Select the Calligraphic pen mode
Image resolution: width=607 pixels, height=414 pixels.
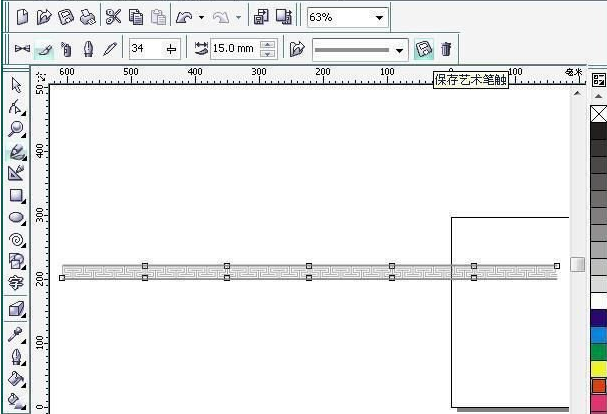pos(88,49)
